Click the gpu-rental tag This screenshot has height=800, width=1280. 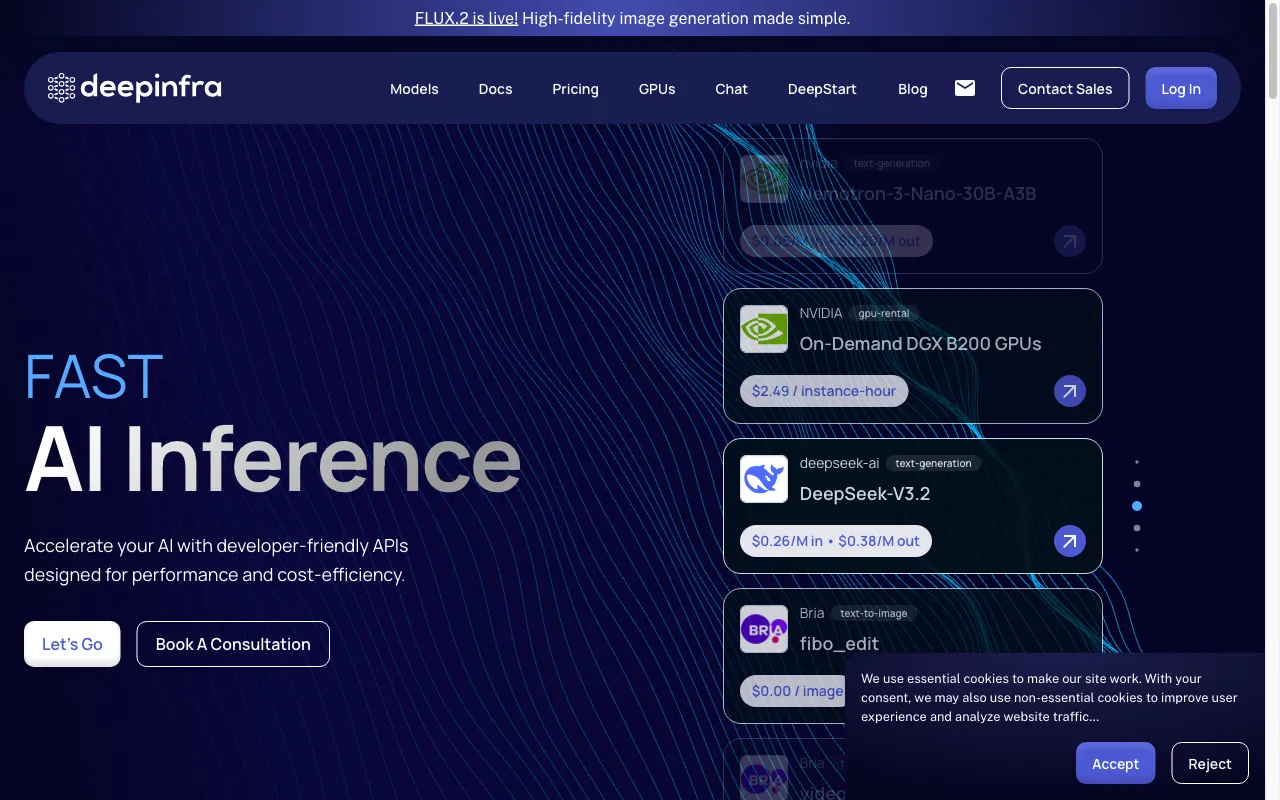pos(884,313)
